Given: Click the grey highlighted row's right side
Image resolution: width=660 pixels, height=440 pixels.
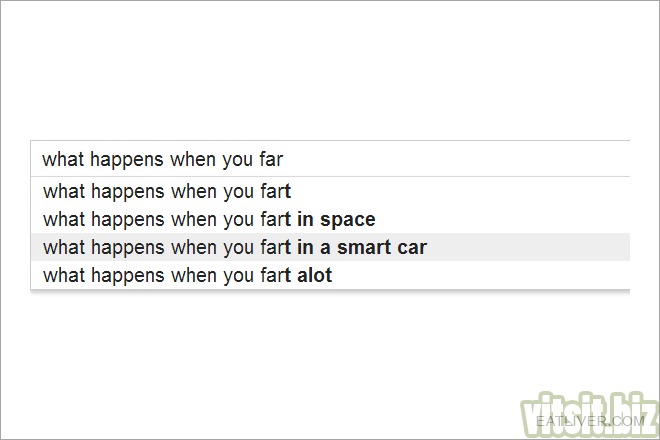Looking at the screenshot, I should pyautogui.click(x=528, y=247).
